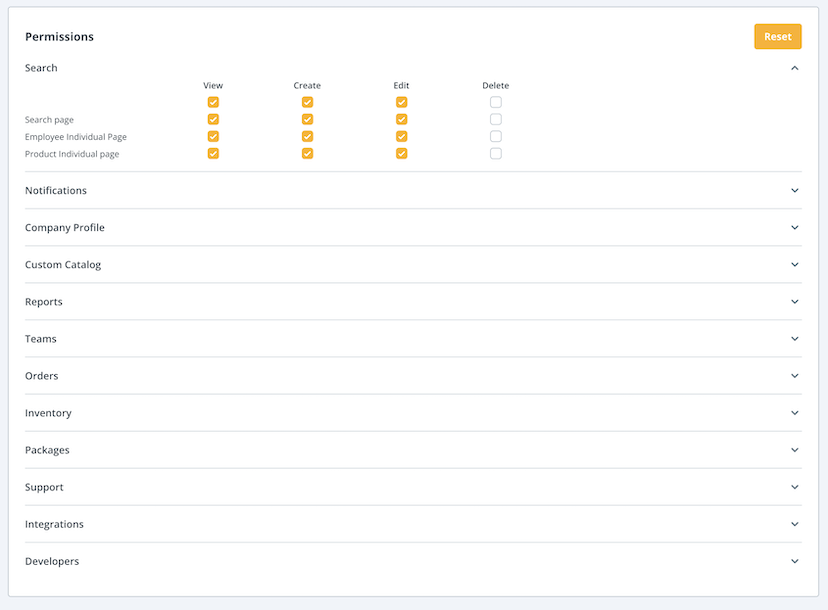Uncheck View permission for Search page
Viewport: 828px width, 610px height.
[x=213, y=120]
